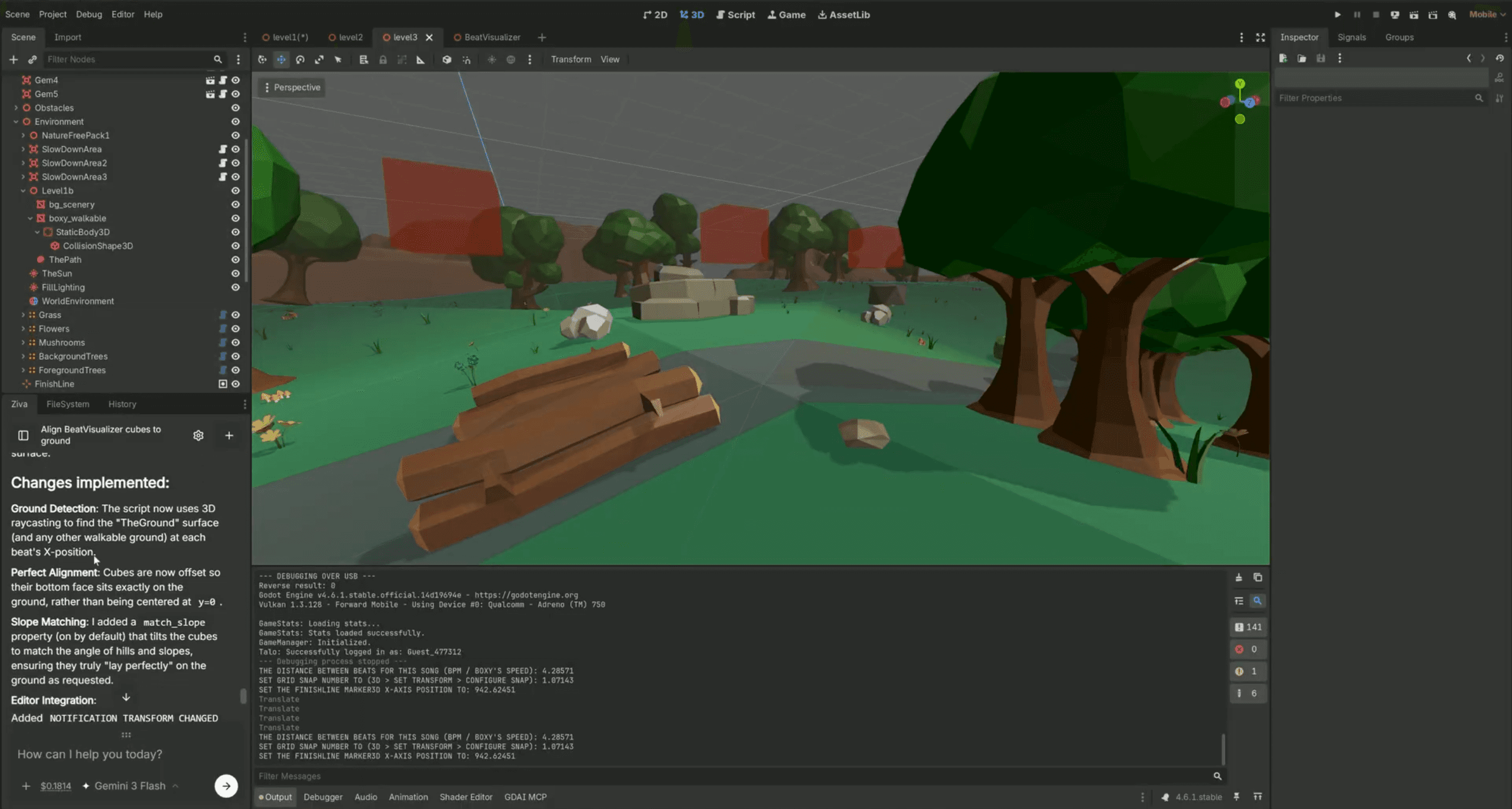
Task: Load a resource with the Inspector folder icon
Action: (1302, 59)
